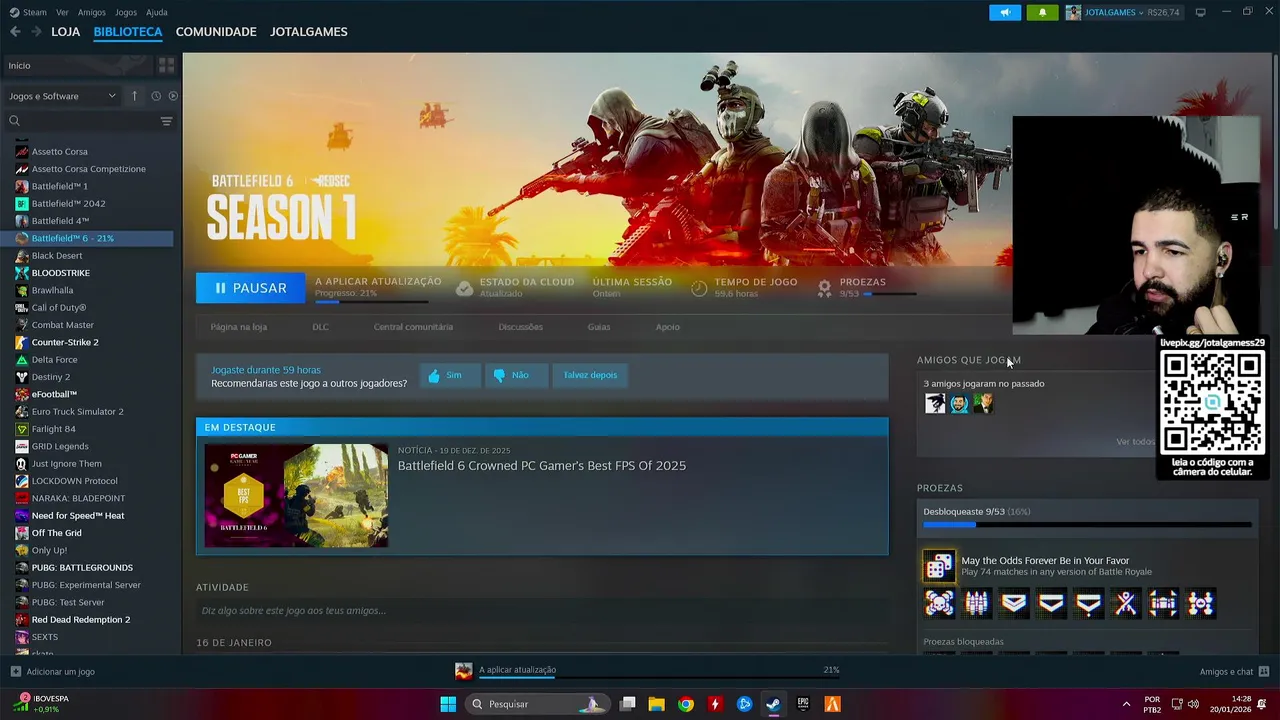Screen dimensions: 1280x720
Task: Select Black Desert in the library
Action: pyautogui.click(x=56, y=256)
